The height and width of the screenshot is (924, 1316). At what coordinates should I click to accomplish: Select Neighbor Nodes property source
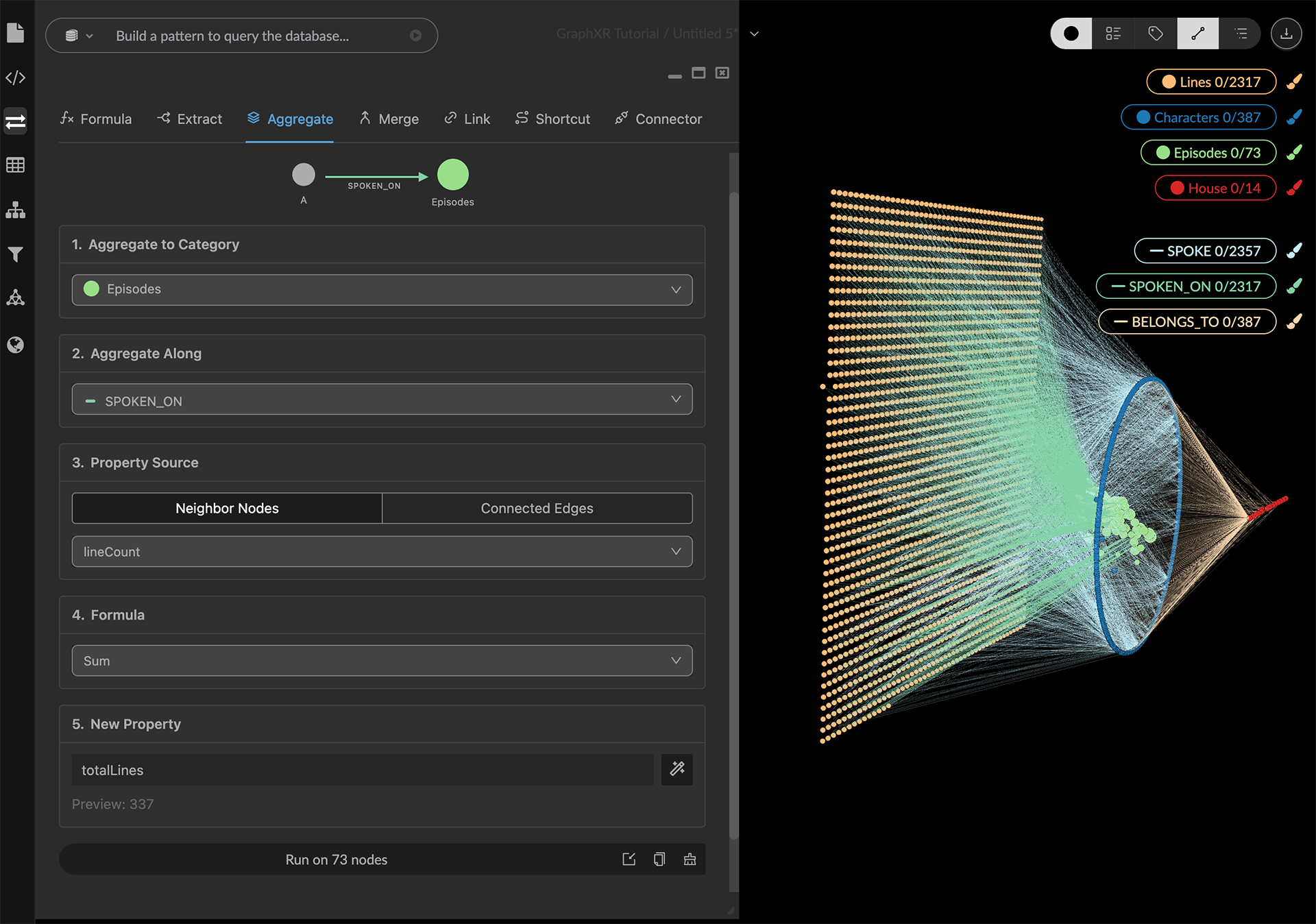click(227, 508)
